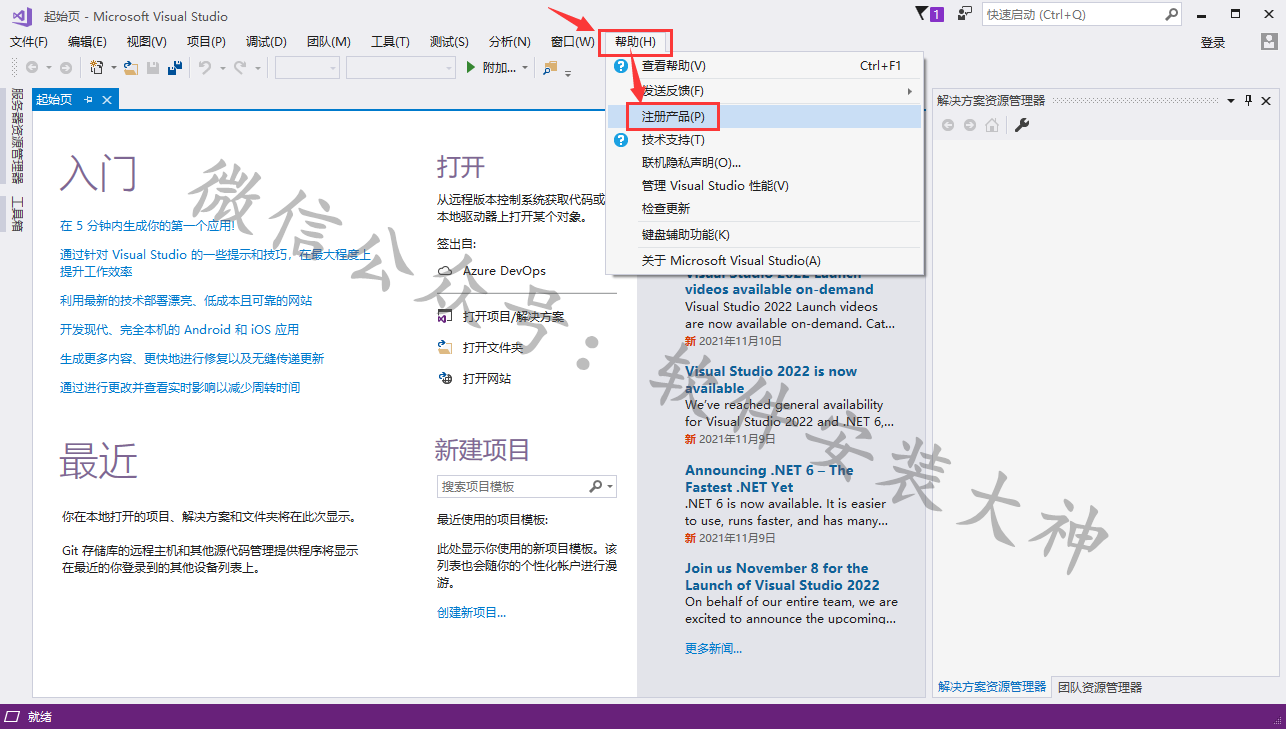Open the solution configurations combo box
The height and width of the screenshot is (729, 1286).
click(308, 67)
